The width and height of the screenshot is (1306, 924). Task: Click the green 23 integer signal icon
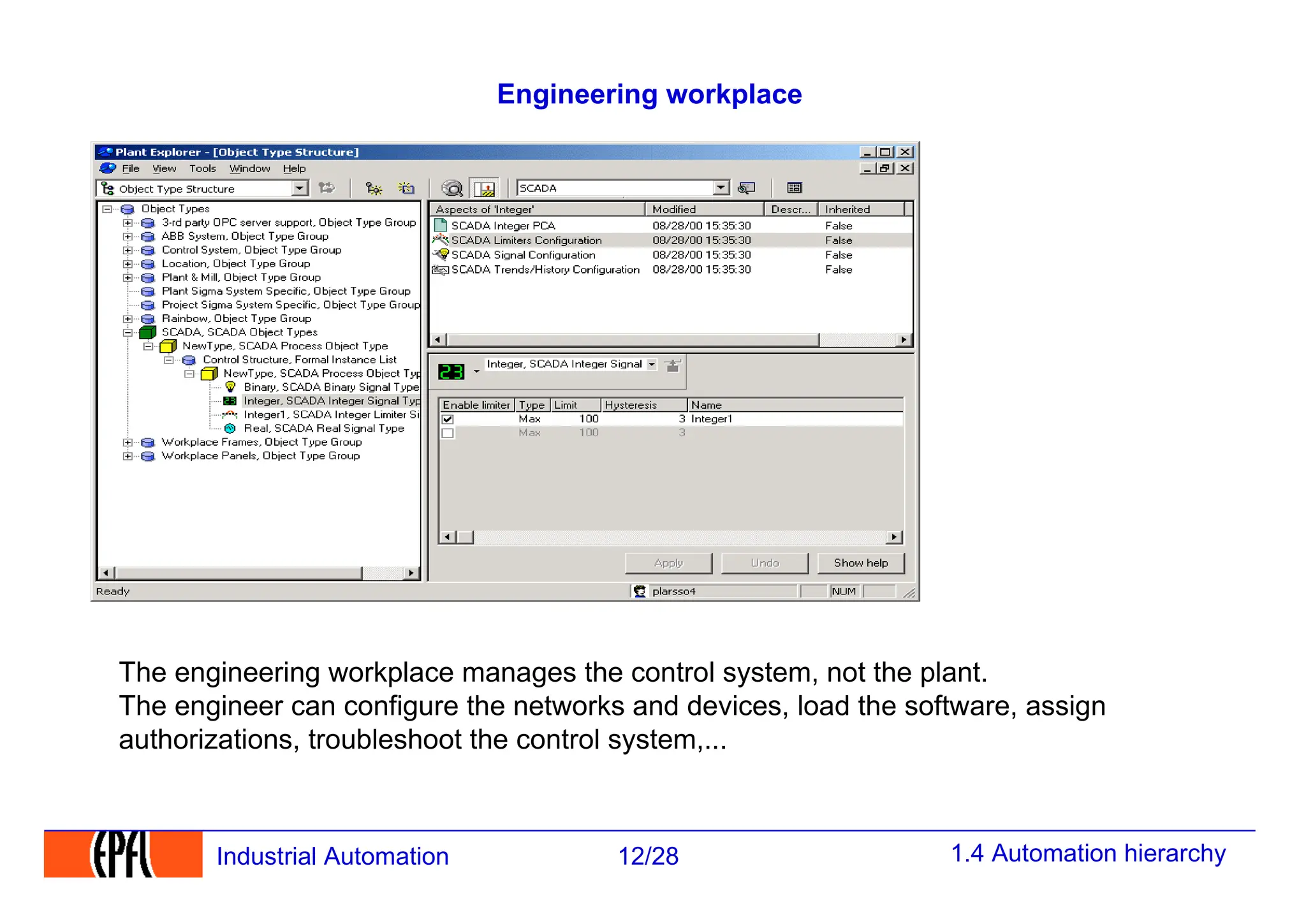click(x=451, y=371)
